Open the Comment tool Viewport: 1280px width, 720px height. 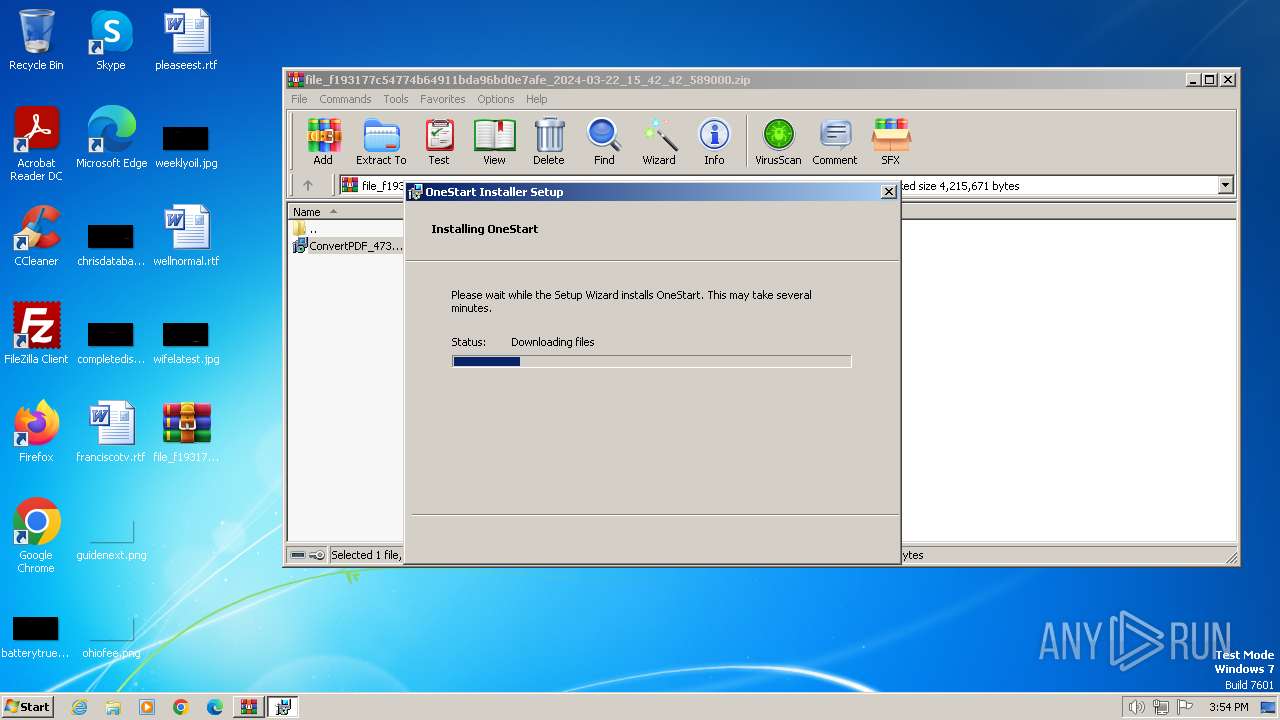pyautogui.click(x=835, y=141)
